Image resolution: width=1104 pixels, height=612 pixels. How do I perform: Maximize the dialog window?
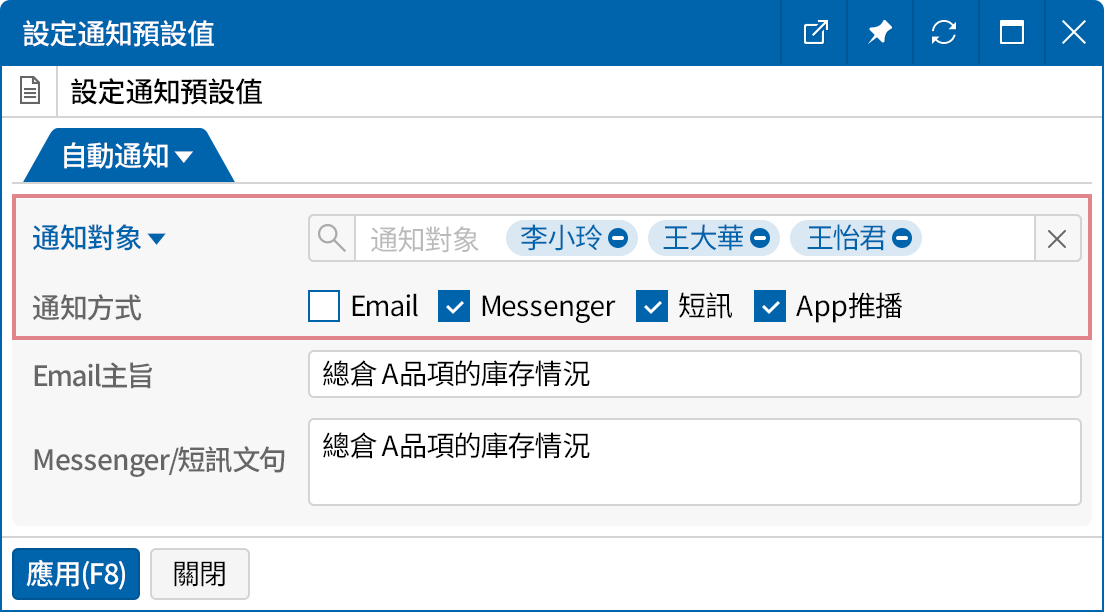[x=1011, y=33]
